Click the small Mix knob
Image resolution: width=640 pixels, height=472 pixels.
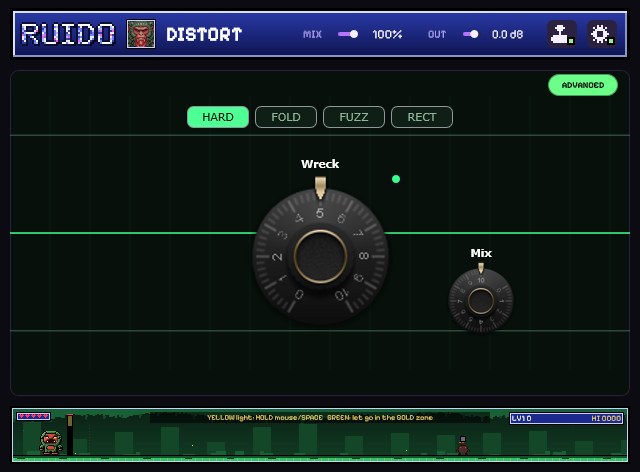tap(481, 301)
